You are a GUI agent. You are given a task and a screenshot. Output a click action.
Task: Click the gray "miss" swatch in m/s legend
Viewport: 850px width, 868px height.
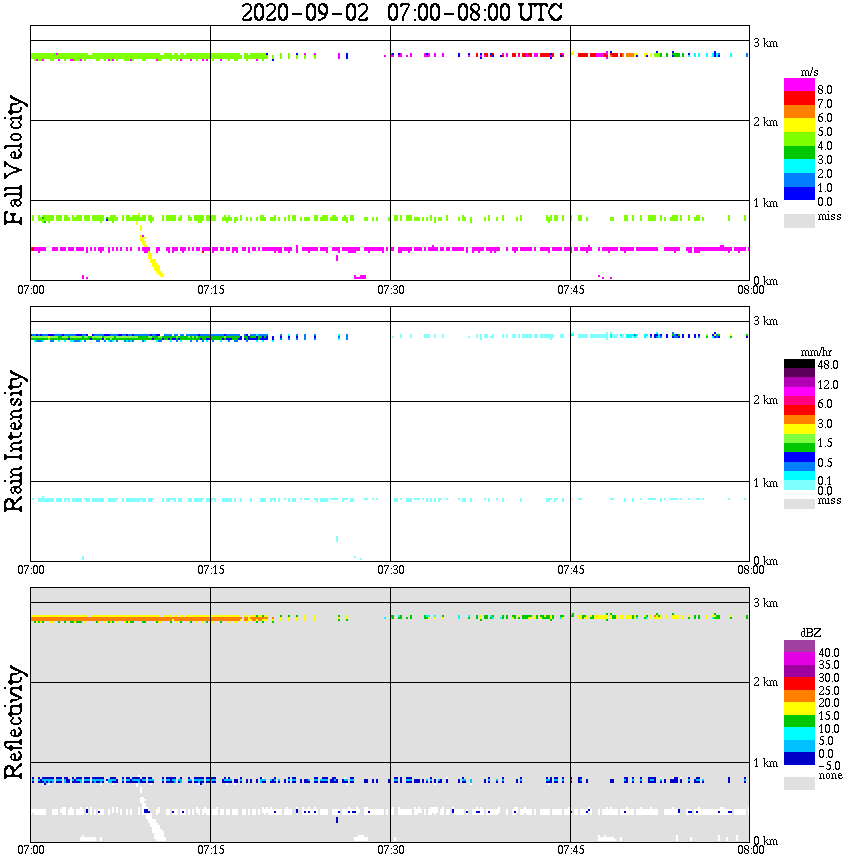[799, 220]
